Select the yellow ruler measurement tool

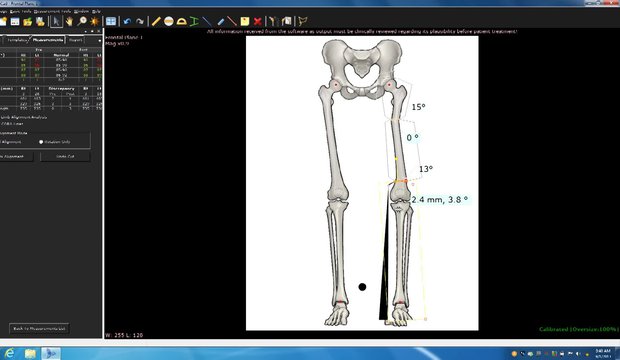pyautogui.click(x=156, y=21)
